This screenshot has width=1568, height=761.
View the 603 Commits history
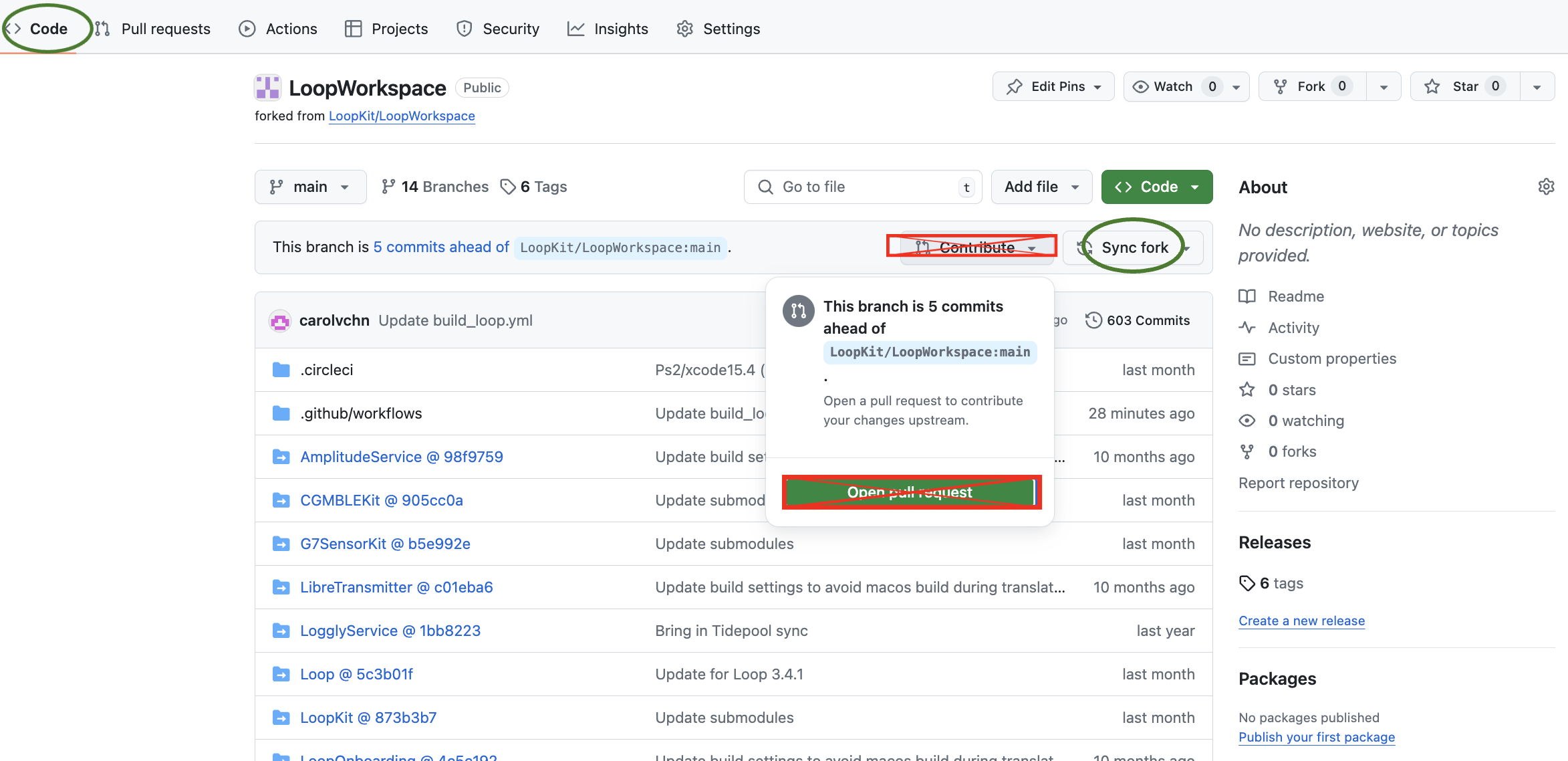(x=1138, y=320)
